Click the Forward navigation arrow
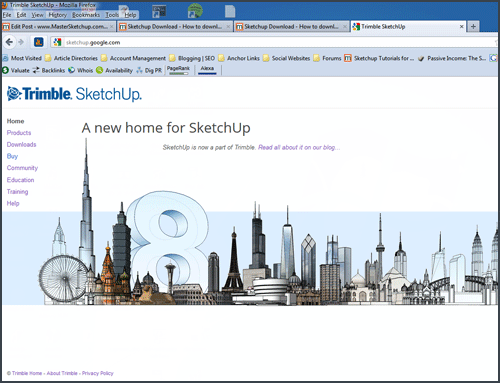Viewport: 500px width, 383px height. [x=21, y=42]
